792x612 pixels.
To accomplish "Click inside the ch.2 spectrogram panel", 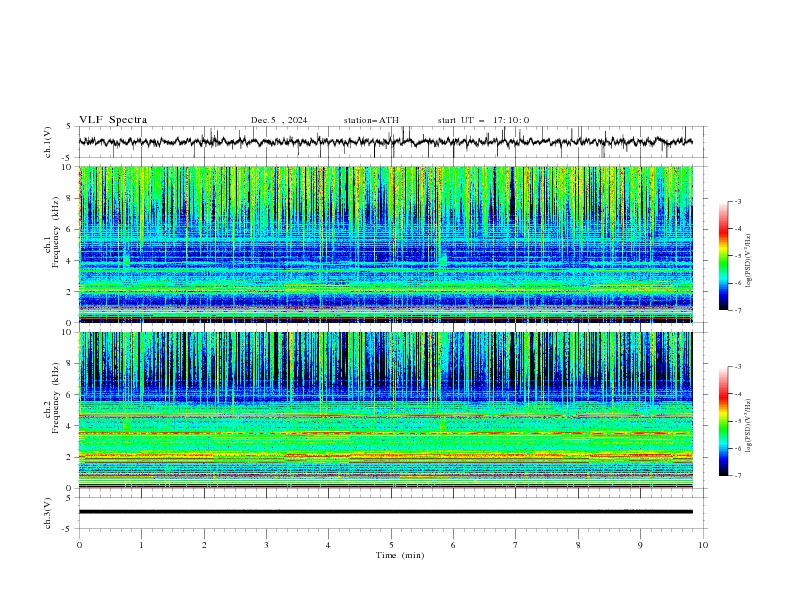I will point(385,410).
